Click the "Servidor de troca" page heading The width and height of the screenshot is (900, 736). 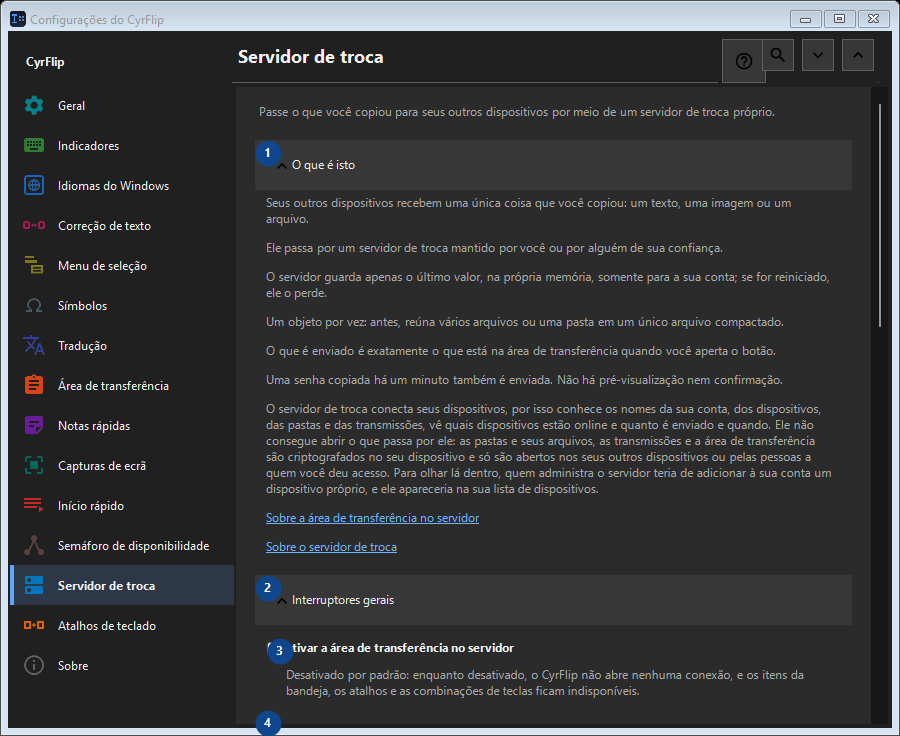(x=311, y=57)
